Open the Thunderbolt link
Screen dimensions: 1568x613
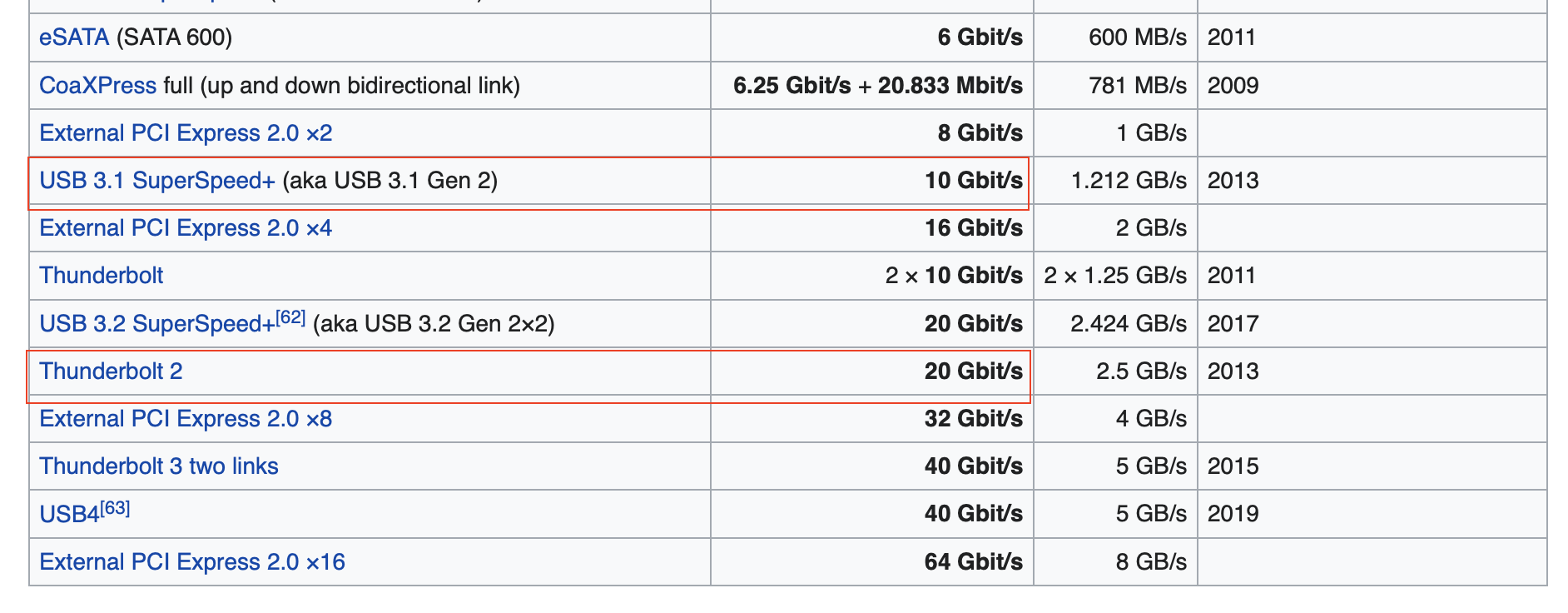[x=102, y=276]
